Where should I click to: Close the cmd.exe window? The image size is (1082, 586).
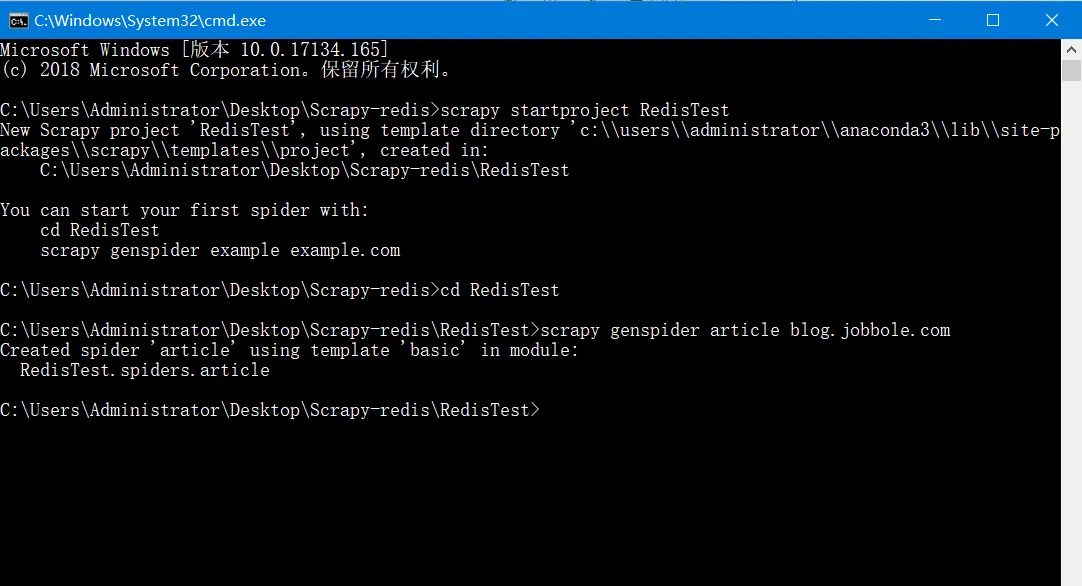point(1052,20)
